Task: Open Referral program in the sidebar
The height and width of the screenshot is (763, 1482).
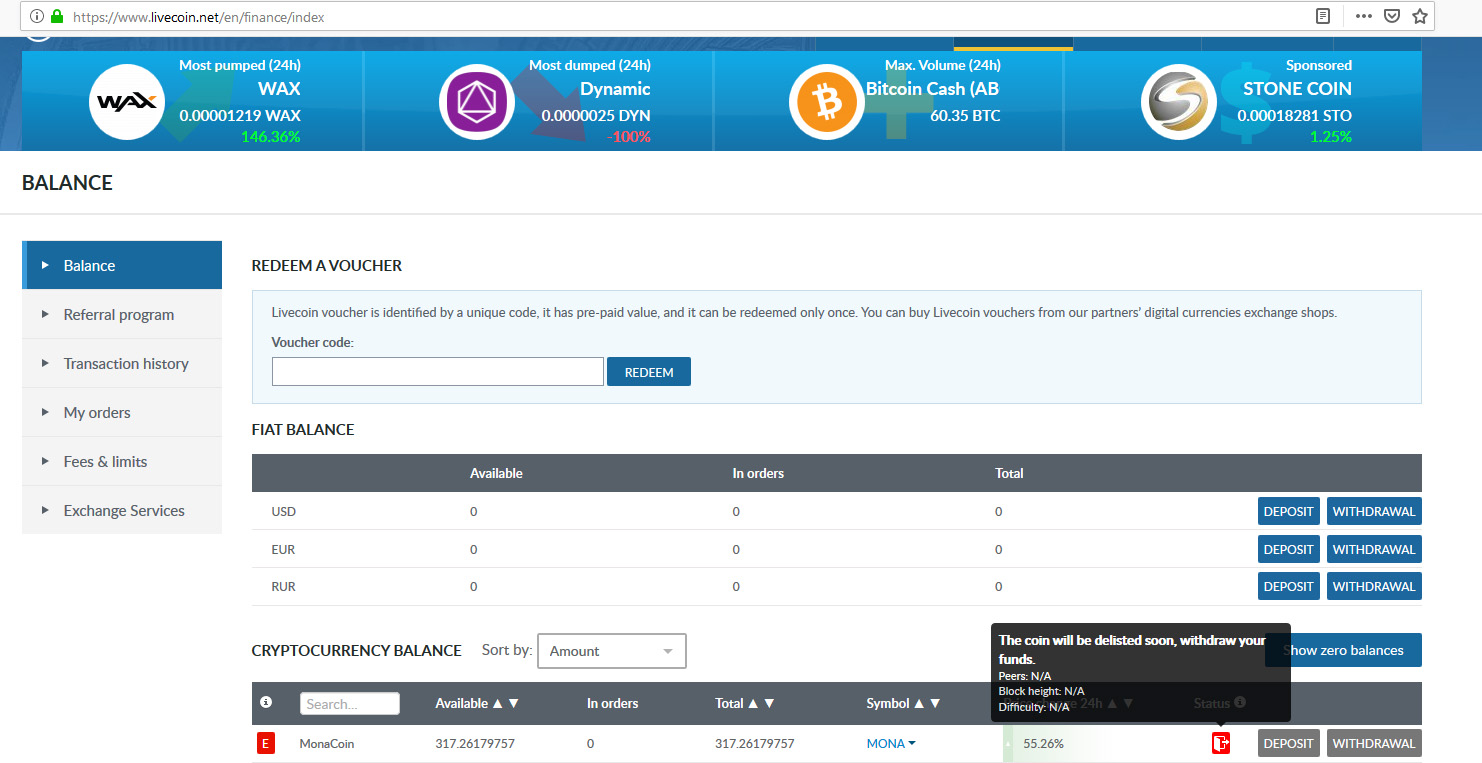Action: tap(122, 314)
